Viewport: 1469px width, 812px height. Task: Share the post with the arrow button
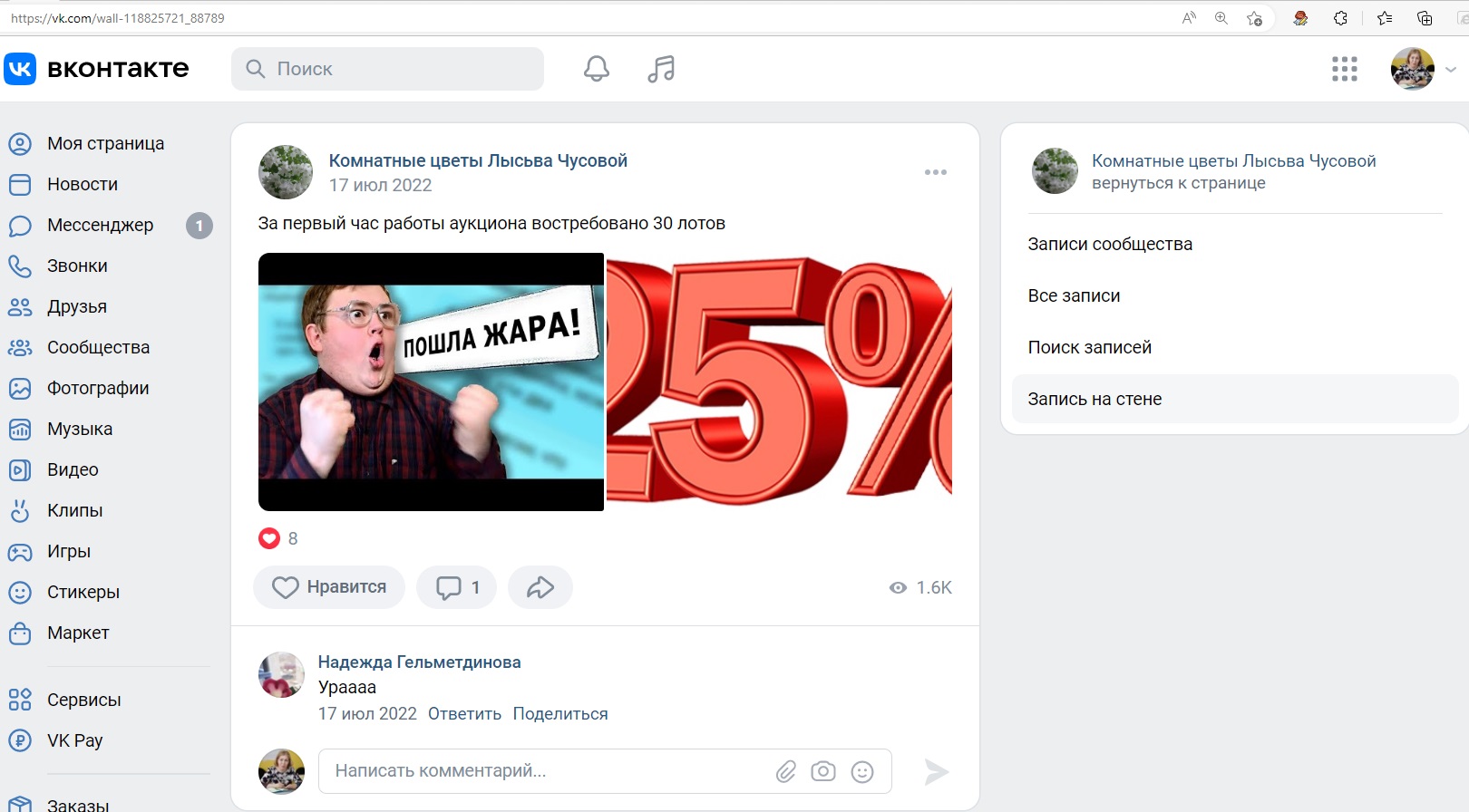tap(540, 587)
